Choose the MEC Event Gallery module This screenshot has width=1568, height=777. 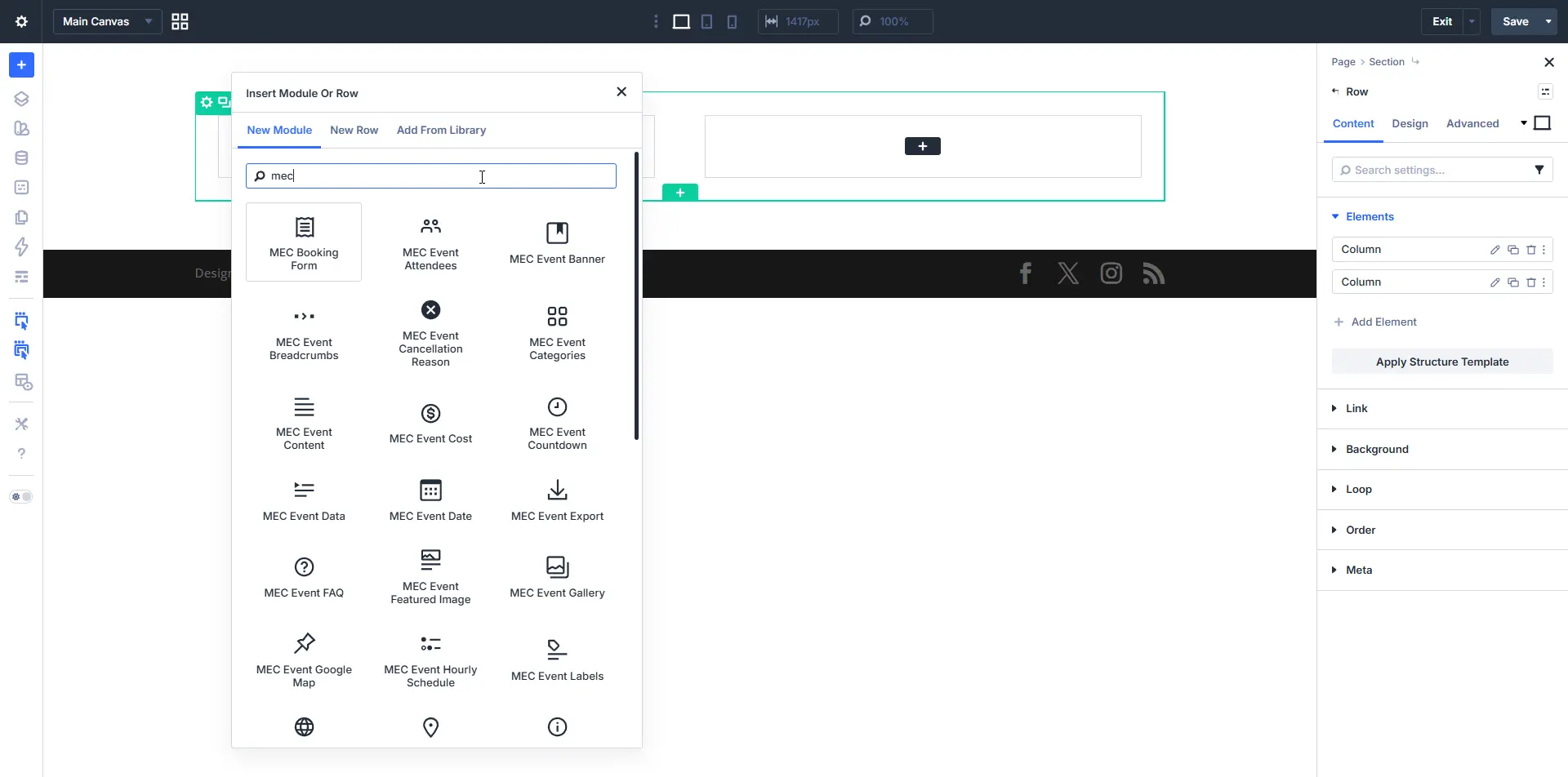(557, 578)
